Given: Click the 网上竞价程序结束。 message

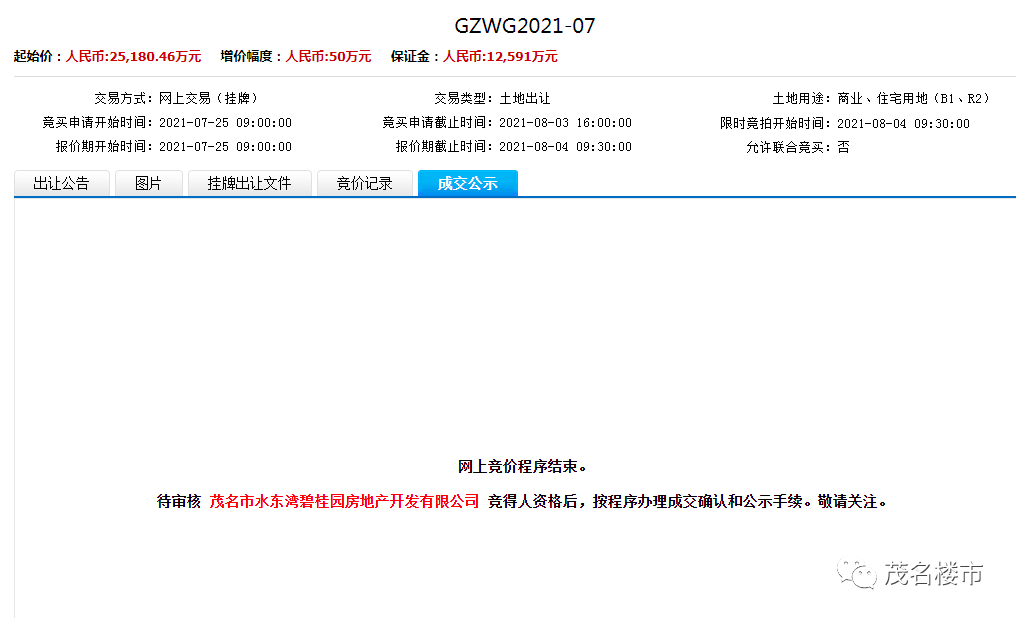Looking at the screenshot, I should (x=522, y=466).
